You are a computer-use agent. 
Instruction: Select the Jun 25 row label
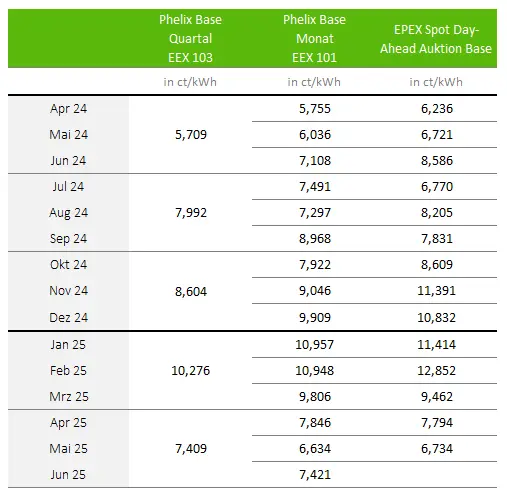pos(68,475)
